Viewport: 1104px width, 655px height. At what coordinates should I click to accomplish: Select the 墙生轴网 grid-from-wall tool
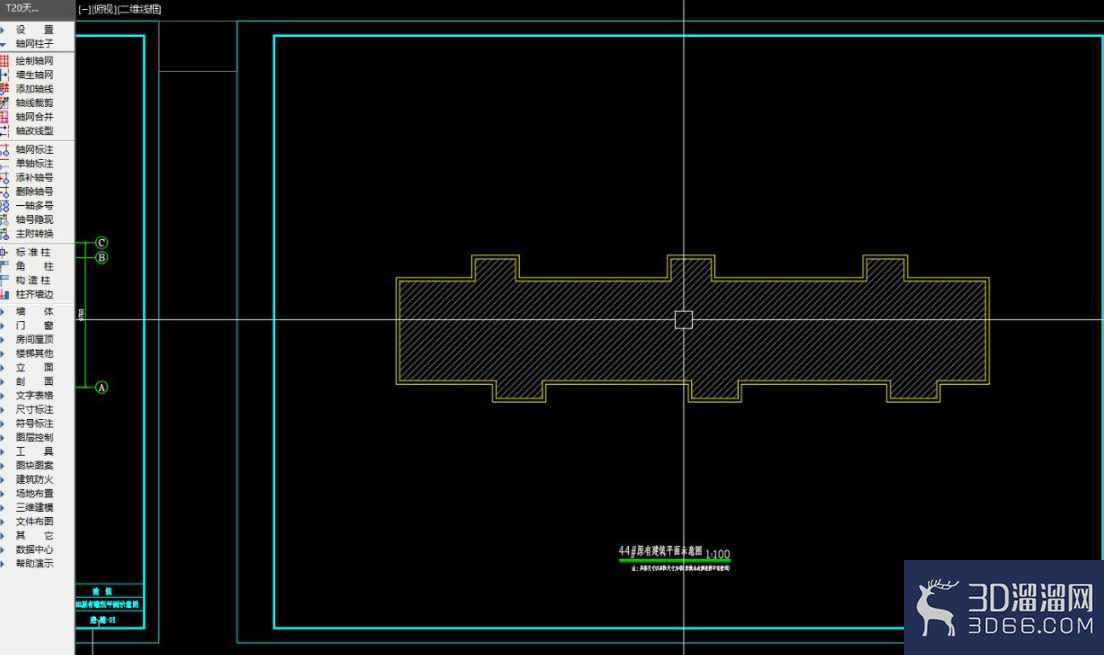click(34, 75)
